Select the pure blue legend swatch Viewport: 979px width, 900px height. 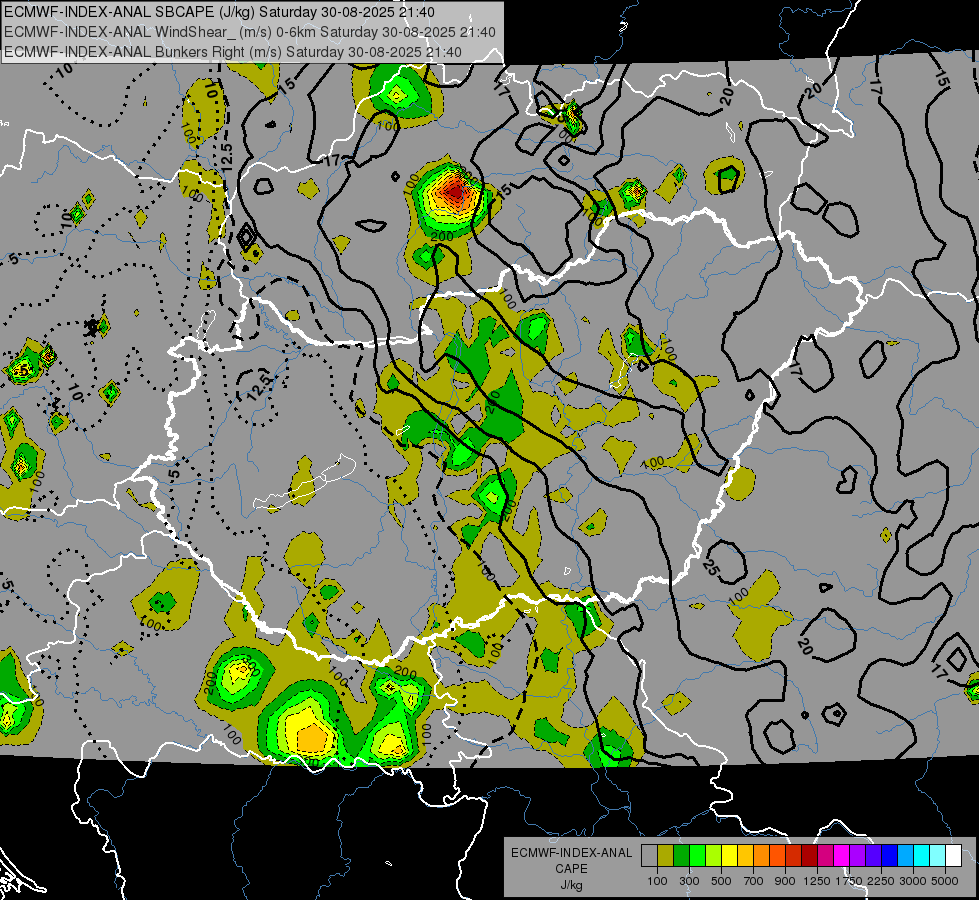pyautogui.click(x=890, y=856)
